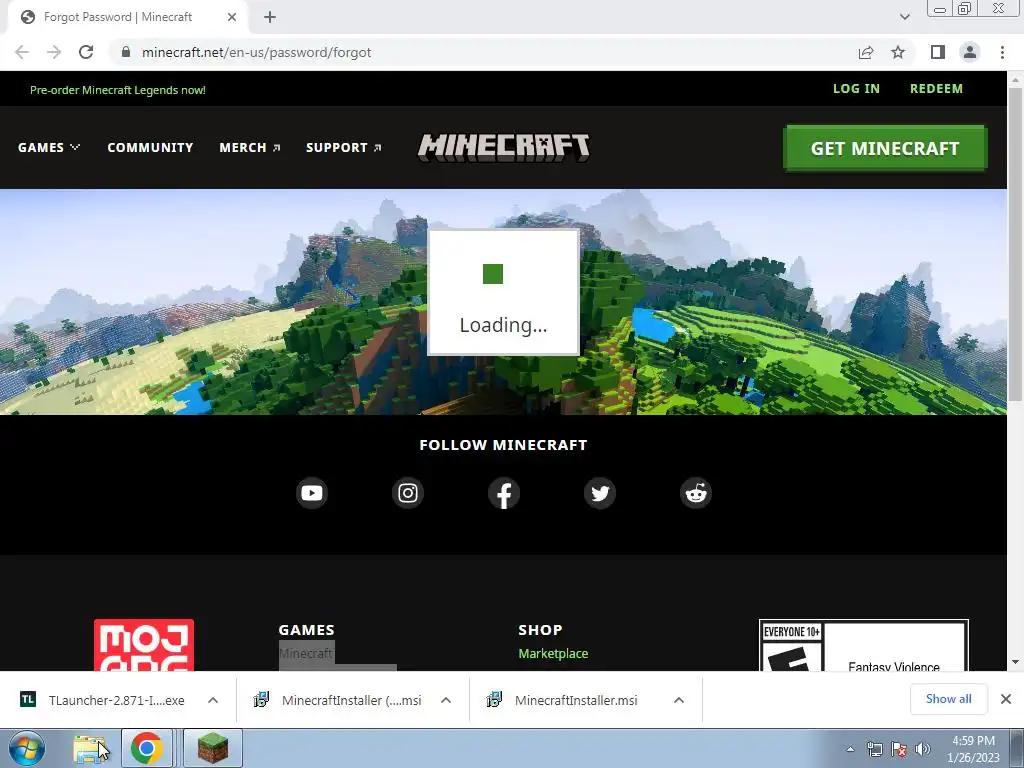Open Minecraft YouTube channel icon
The width and height of the screenshot is (1024, 768).
point(312,493)
